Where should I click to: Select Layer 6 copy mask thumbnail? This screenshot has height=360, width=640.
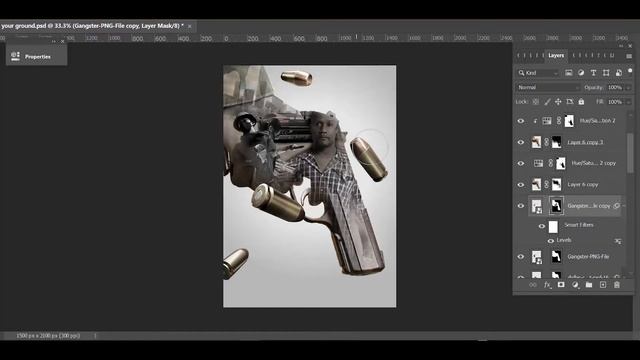(556, 184)
